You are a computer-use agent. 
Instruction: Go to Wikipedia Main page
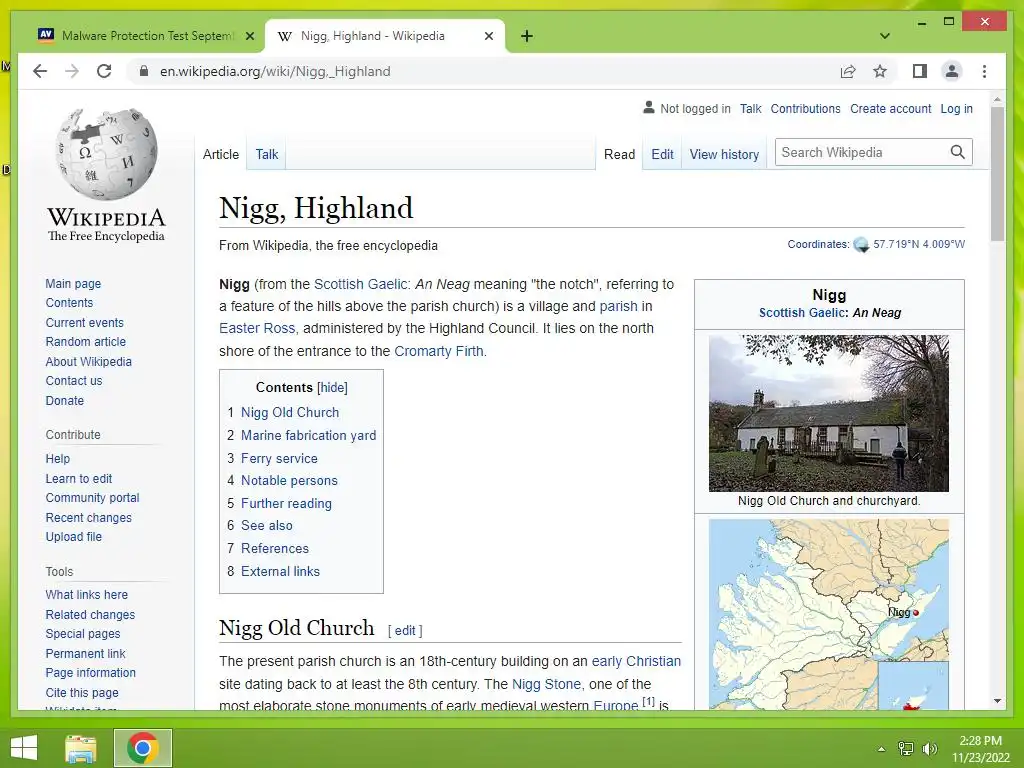73,284
